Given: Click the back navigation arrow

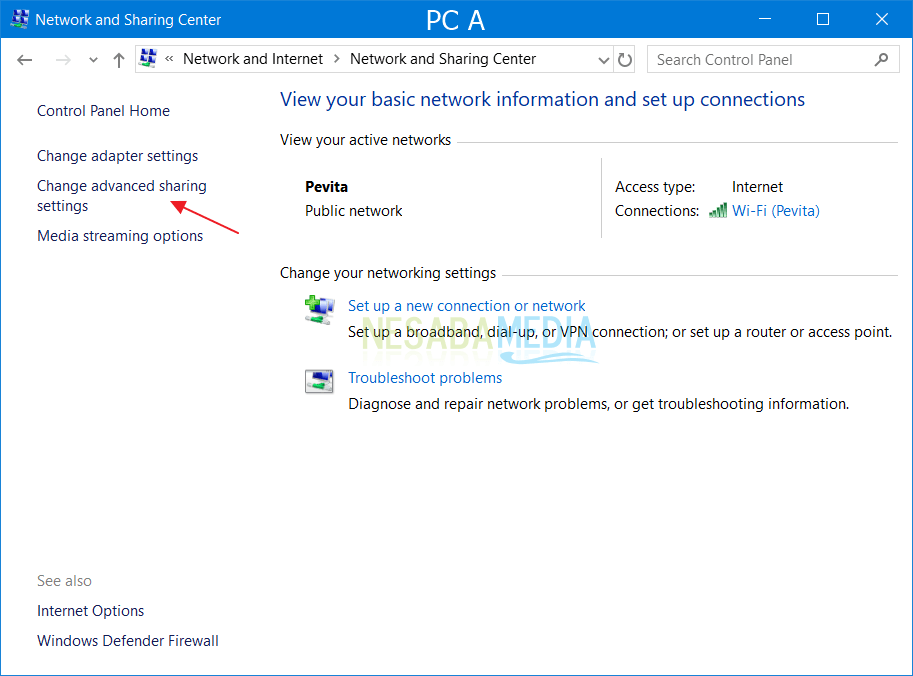Looking at the screenshot, I should pos(24,59).
